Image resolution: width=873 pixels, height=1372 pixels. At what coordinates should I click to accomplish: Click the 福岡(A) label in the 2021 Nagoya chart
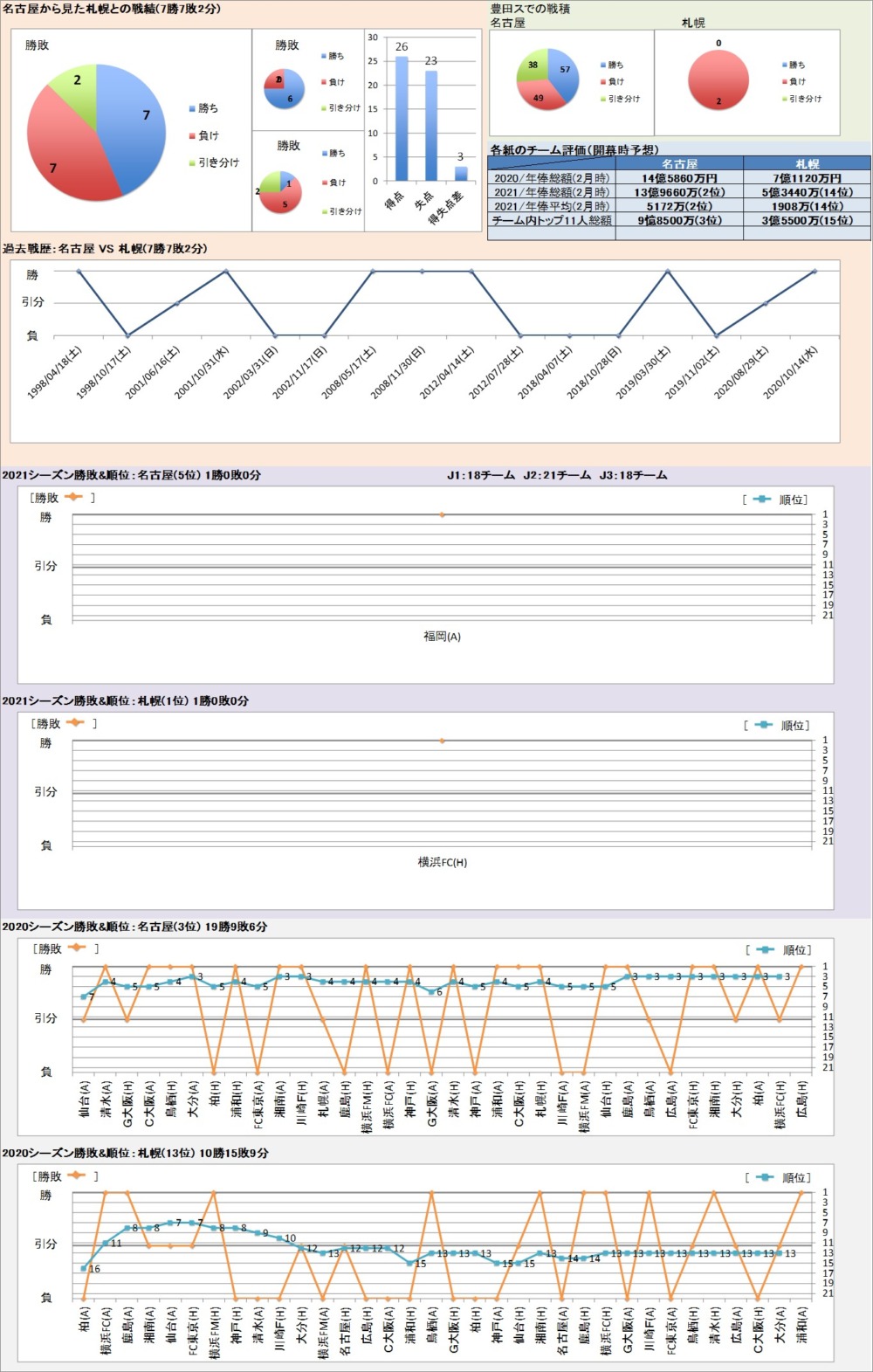[442, 637]
